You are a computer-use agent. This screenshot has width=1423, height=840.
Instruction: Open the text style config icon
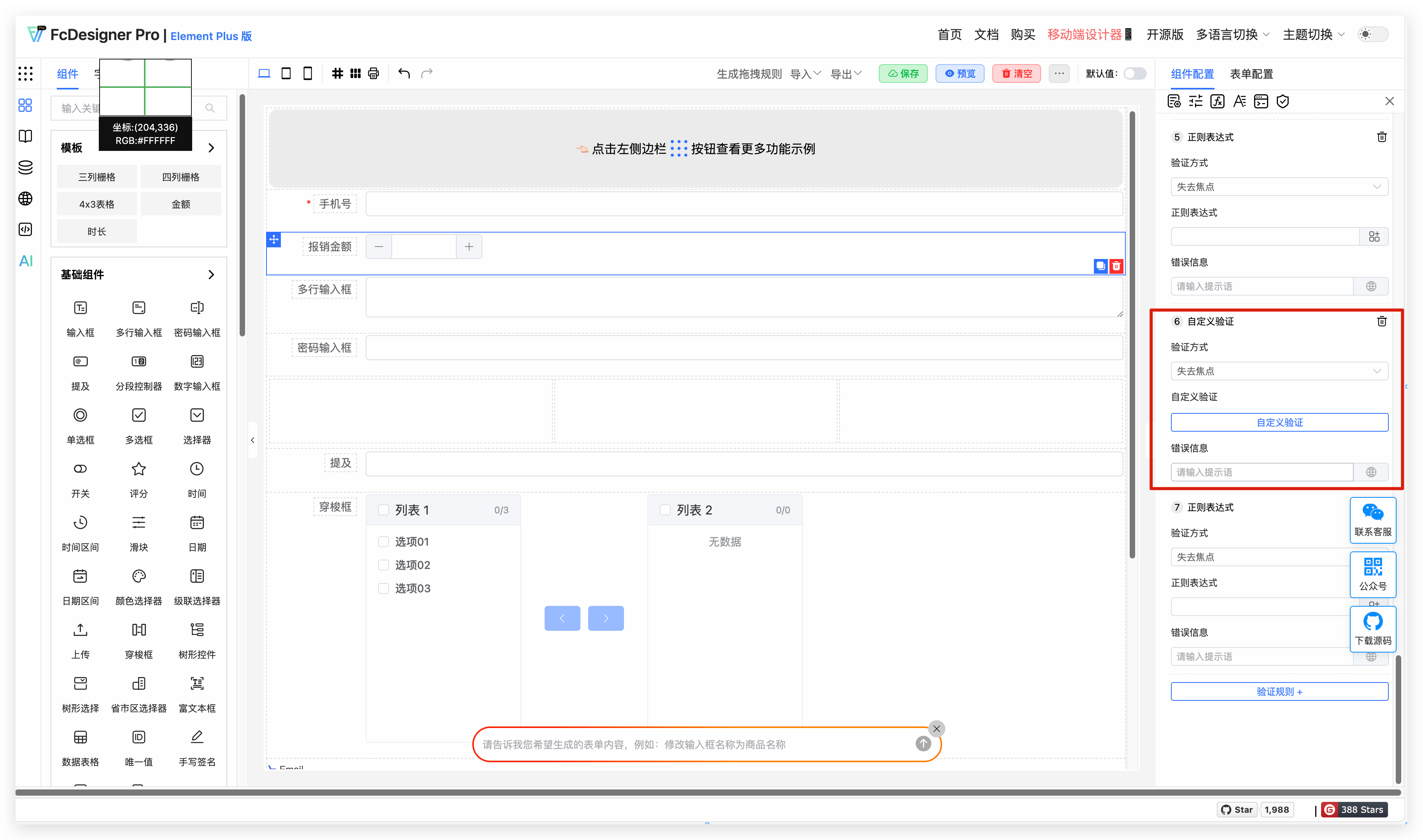1240,101
